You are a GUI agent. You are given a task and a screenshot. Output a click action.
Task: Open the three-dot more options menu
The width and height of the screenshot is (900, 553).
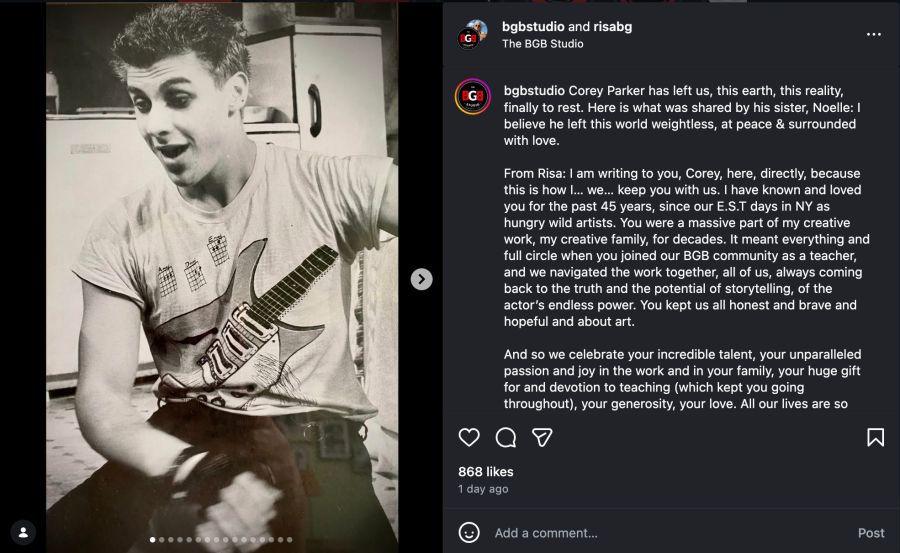(874, 34)
